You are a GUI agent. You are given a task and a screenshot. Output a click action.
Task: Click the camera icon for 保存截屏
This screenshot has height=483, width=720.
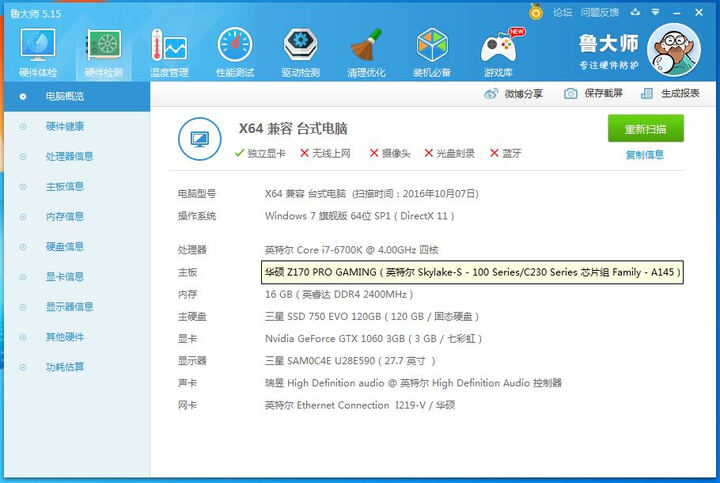pos(570,94)
